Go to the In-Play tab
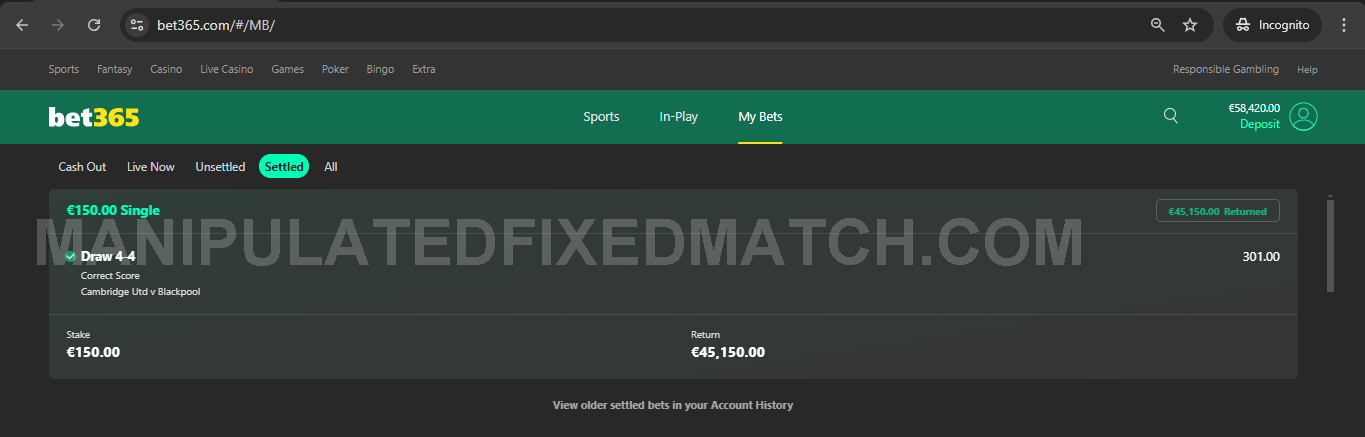Viewport: 1365px width, 437px height. [x=678, y=117]
